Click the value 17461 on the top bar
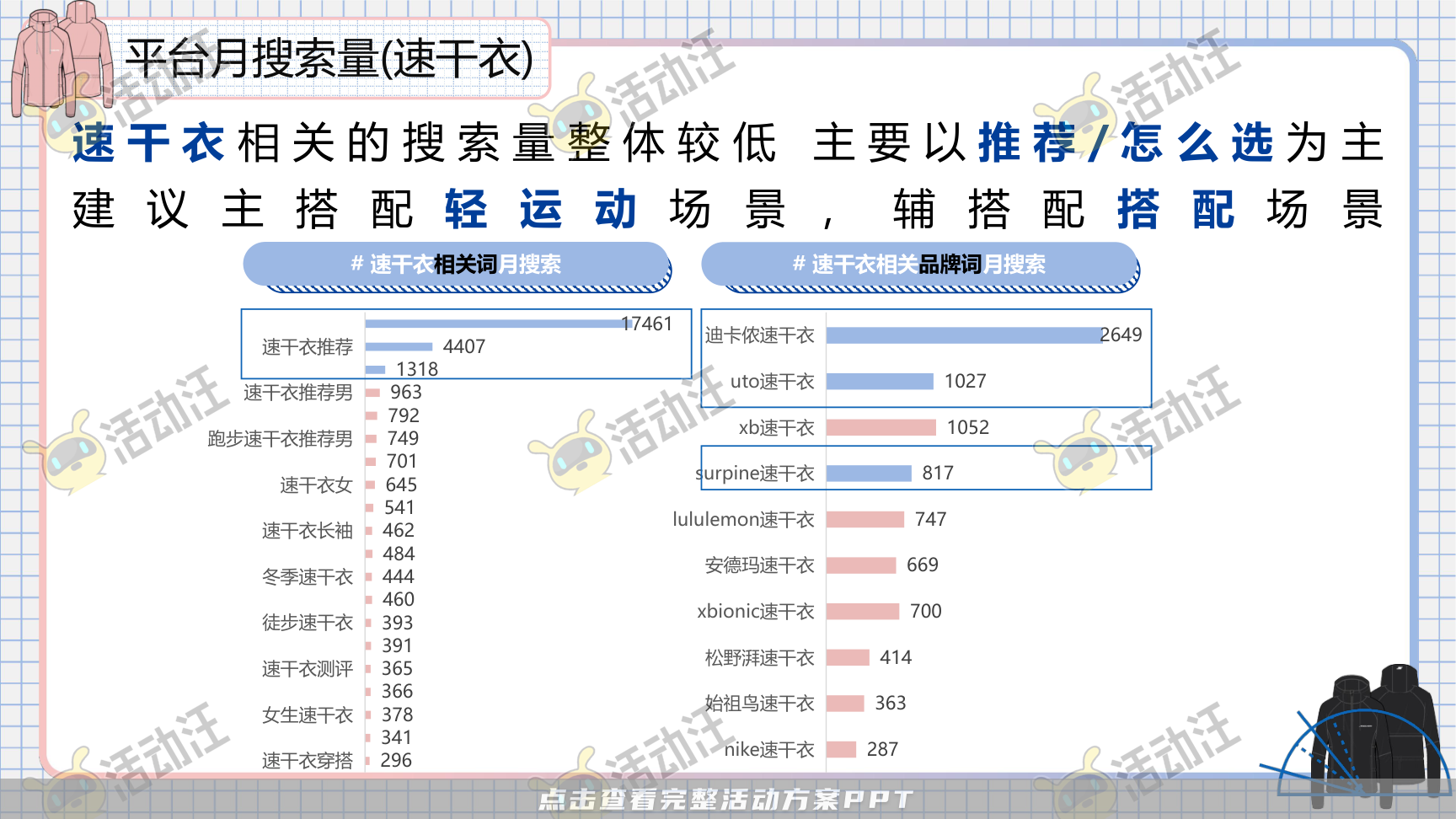The height and width of the screenshot is (819, 1456). click(x=646, y=324)
